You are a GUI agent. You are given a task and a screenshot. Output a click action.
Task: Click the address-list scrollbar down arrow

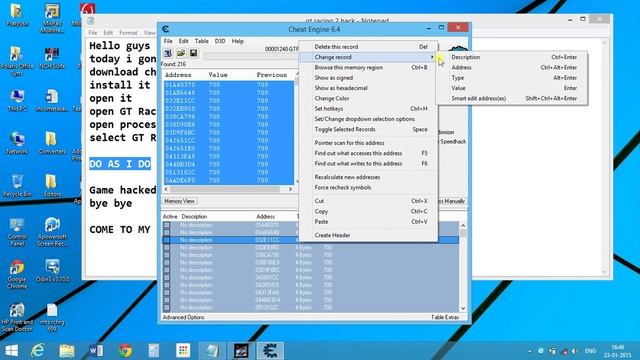click(463, 308)
